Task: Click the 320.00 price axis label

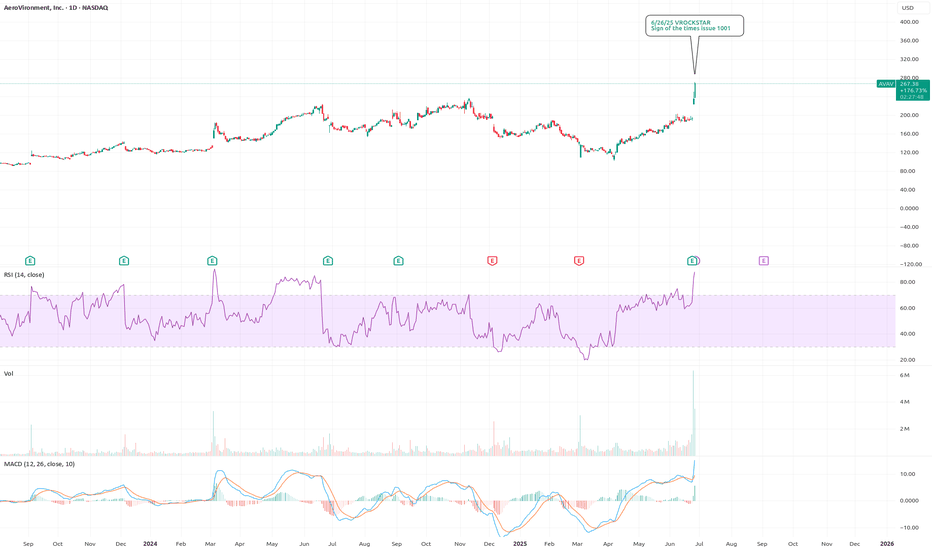Action: tap(909, 59)
